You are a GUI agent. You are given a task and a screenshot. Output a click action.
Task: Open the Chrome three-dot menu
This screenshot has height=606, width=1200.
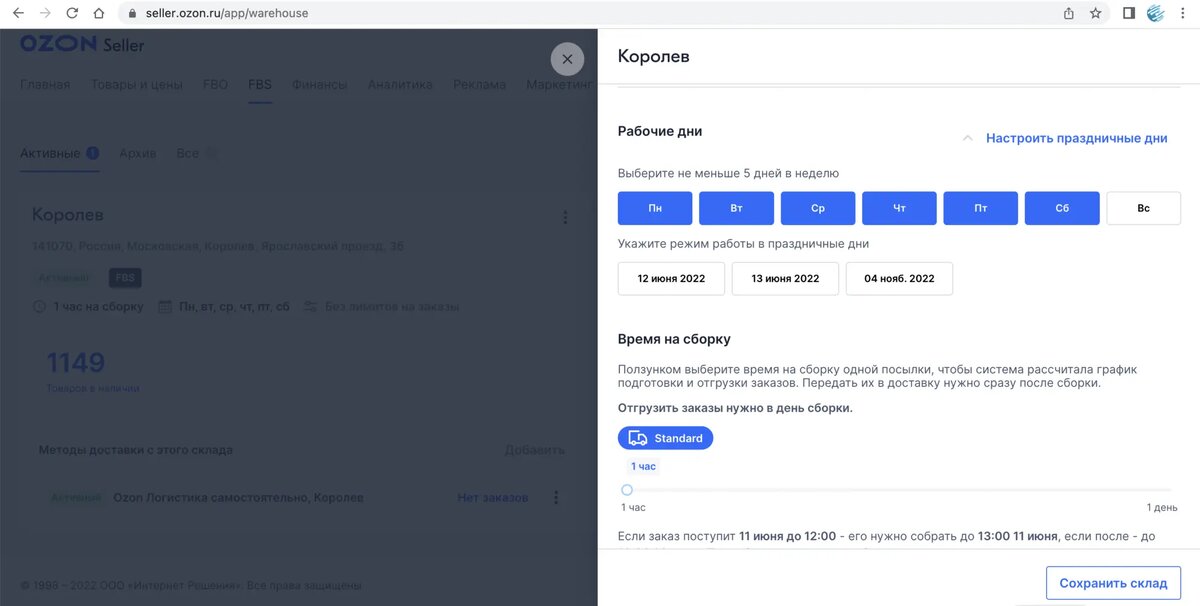(x=1185, y=13)
